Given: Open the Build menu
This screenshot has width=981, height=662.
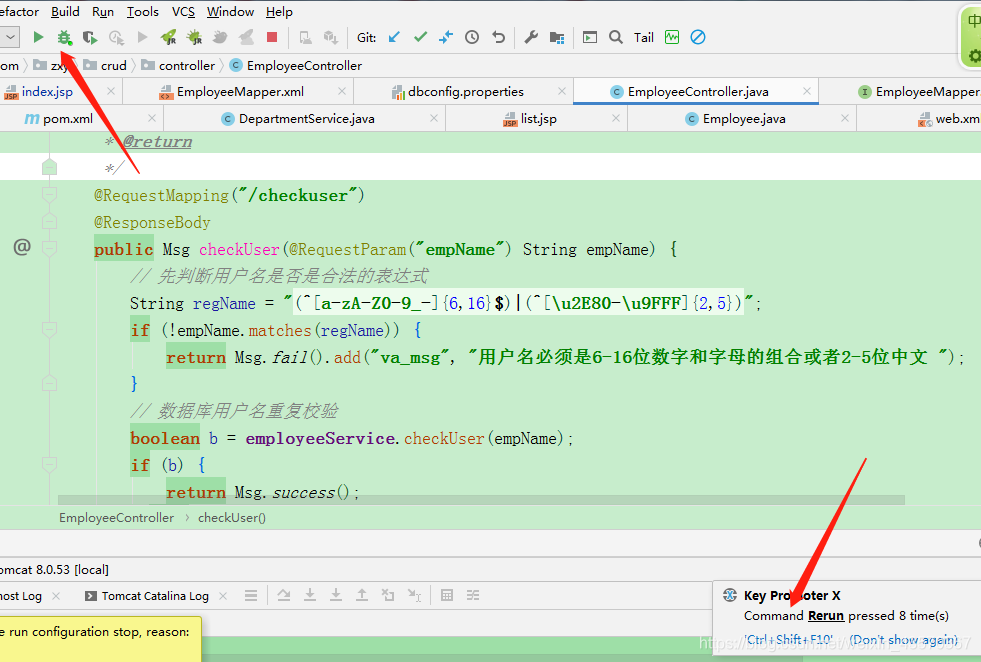Looking at the screenshot, I should [65, 12].
